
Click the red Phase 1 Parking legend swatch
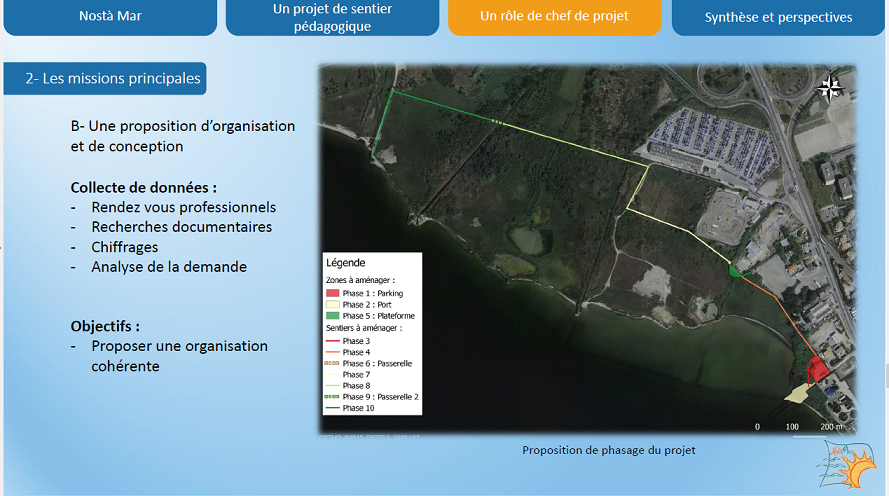[333, 294]
